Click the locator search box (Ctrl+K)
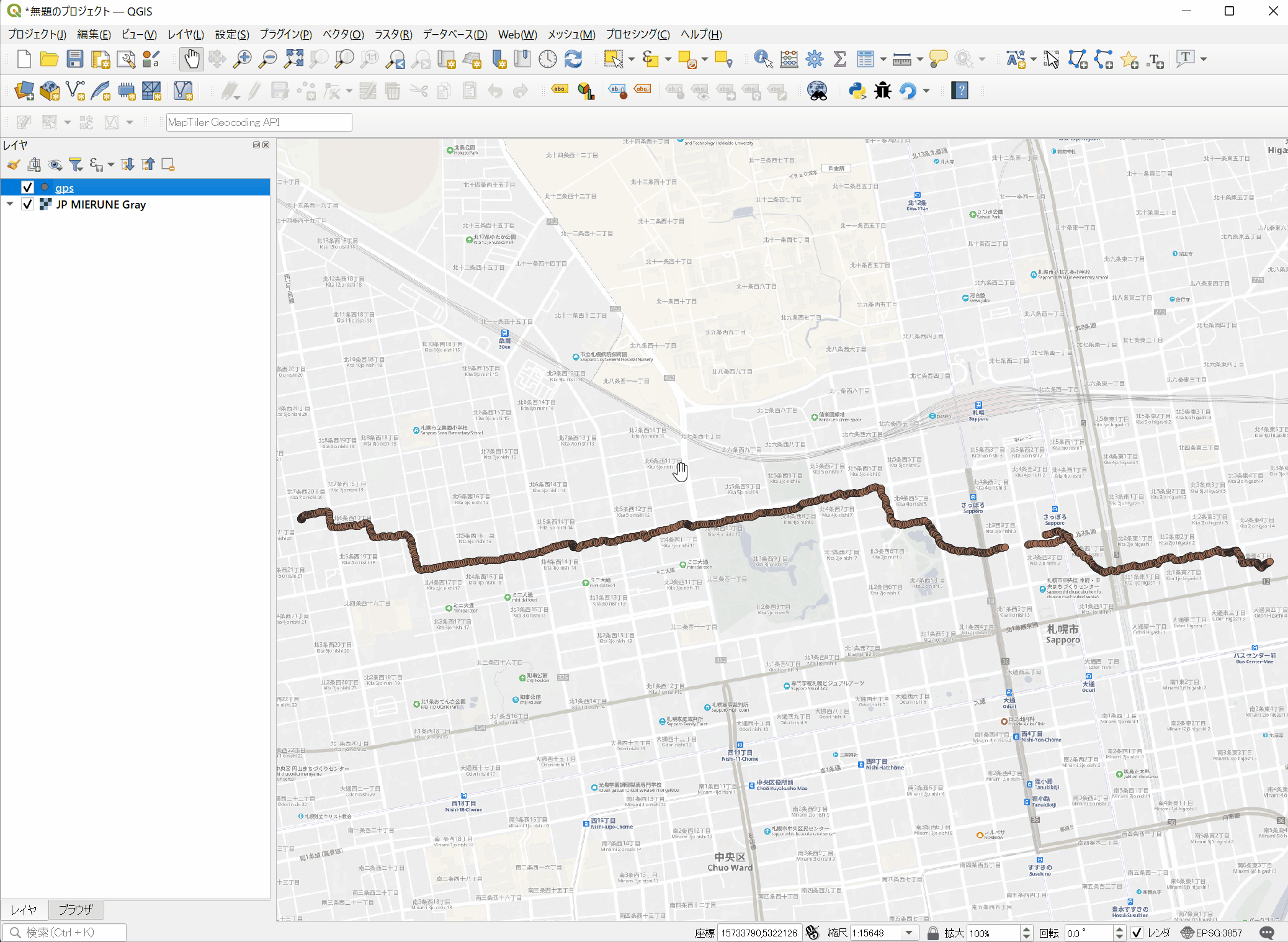 coord(65,932)
